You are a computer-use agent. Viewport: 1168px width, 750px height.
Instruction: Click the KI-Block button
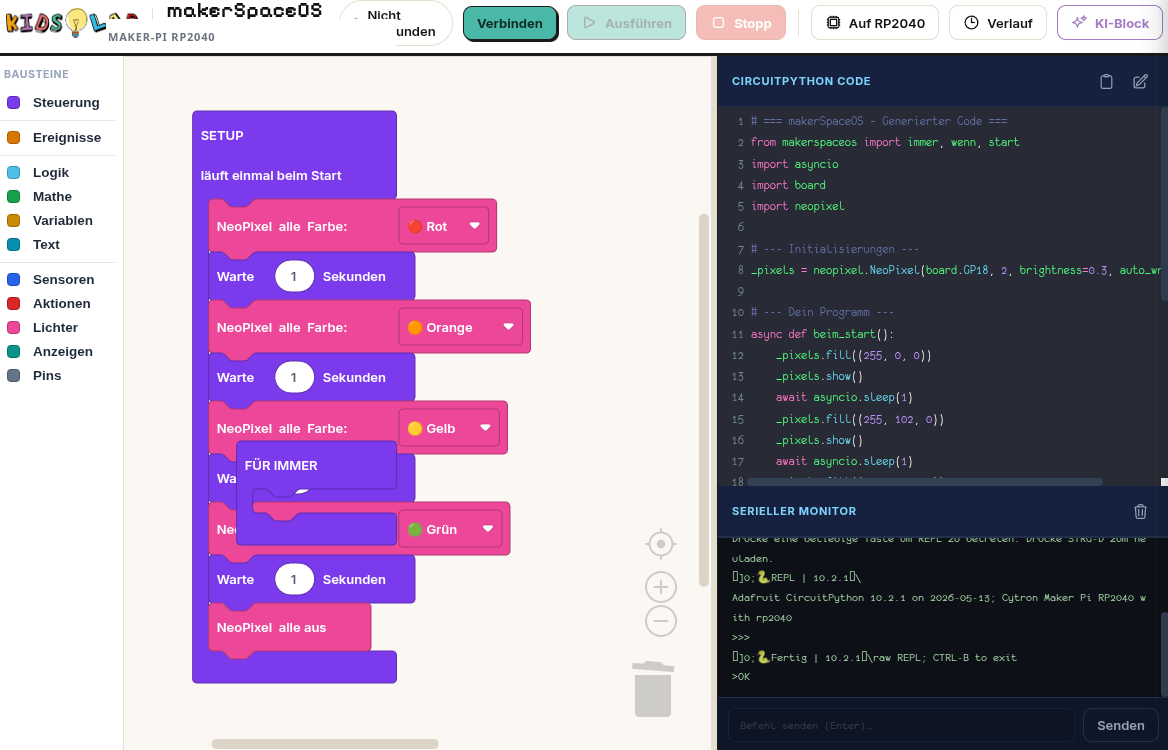(x=1110, y=23)
